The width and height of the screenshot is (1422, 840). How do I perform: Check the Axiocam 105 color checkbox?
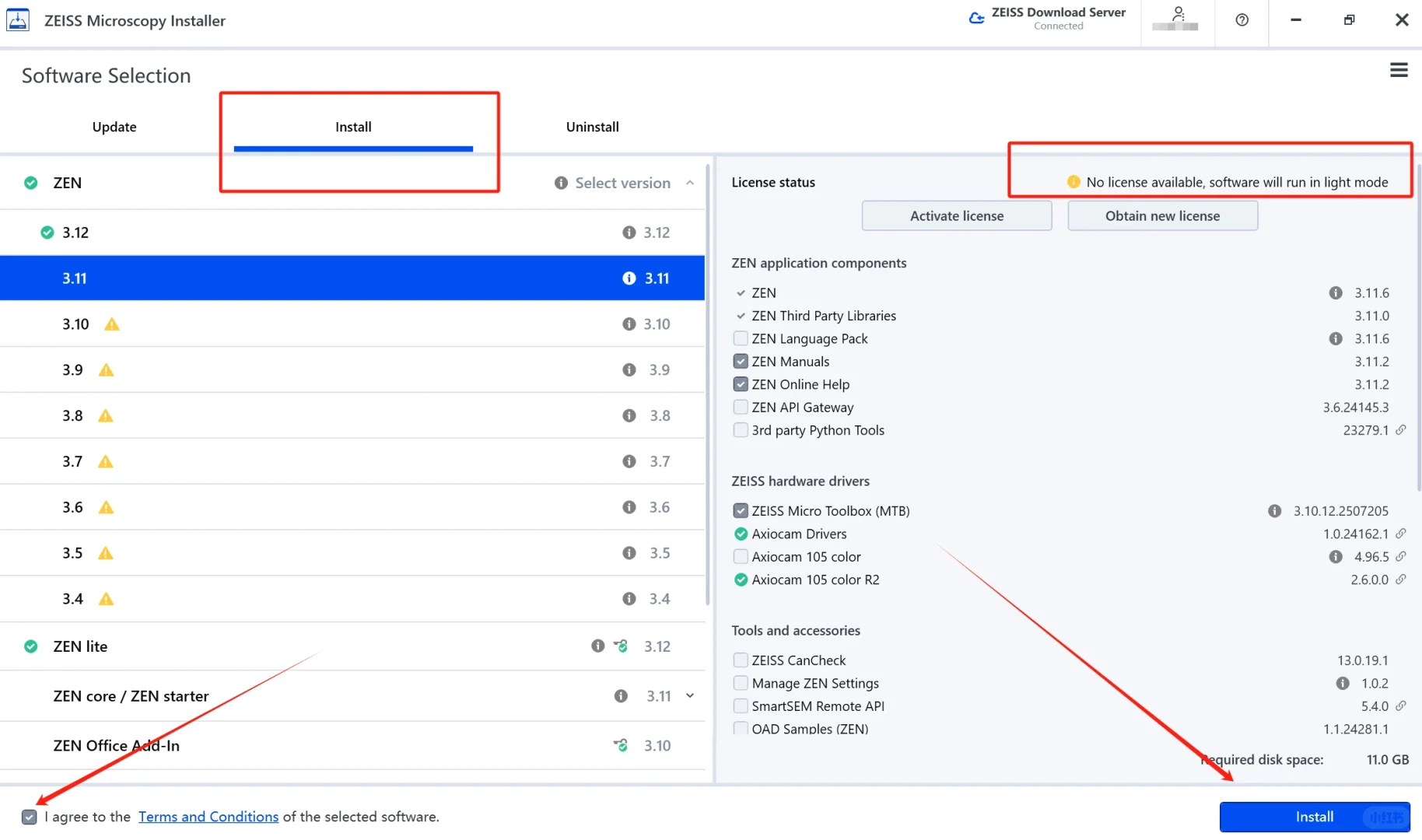pyautogui.click(x=741, y=557)
